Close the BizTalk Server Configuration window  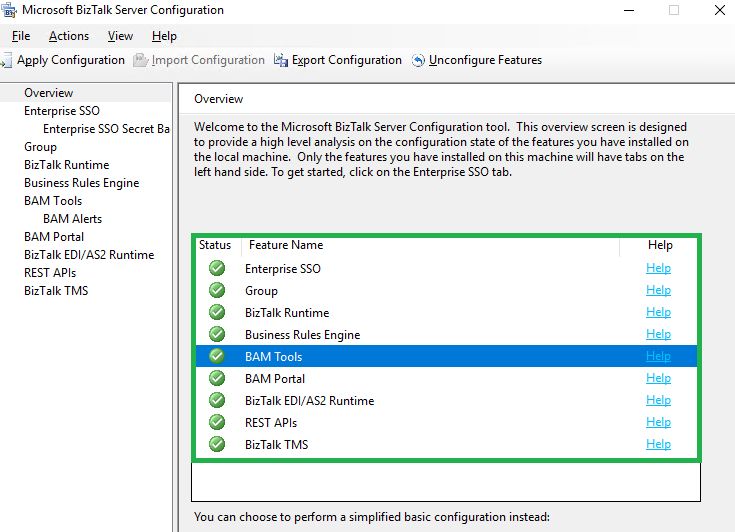pos(720,10)
